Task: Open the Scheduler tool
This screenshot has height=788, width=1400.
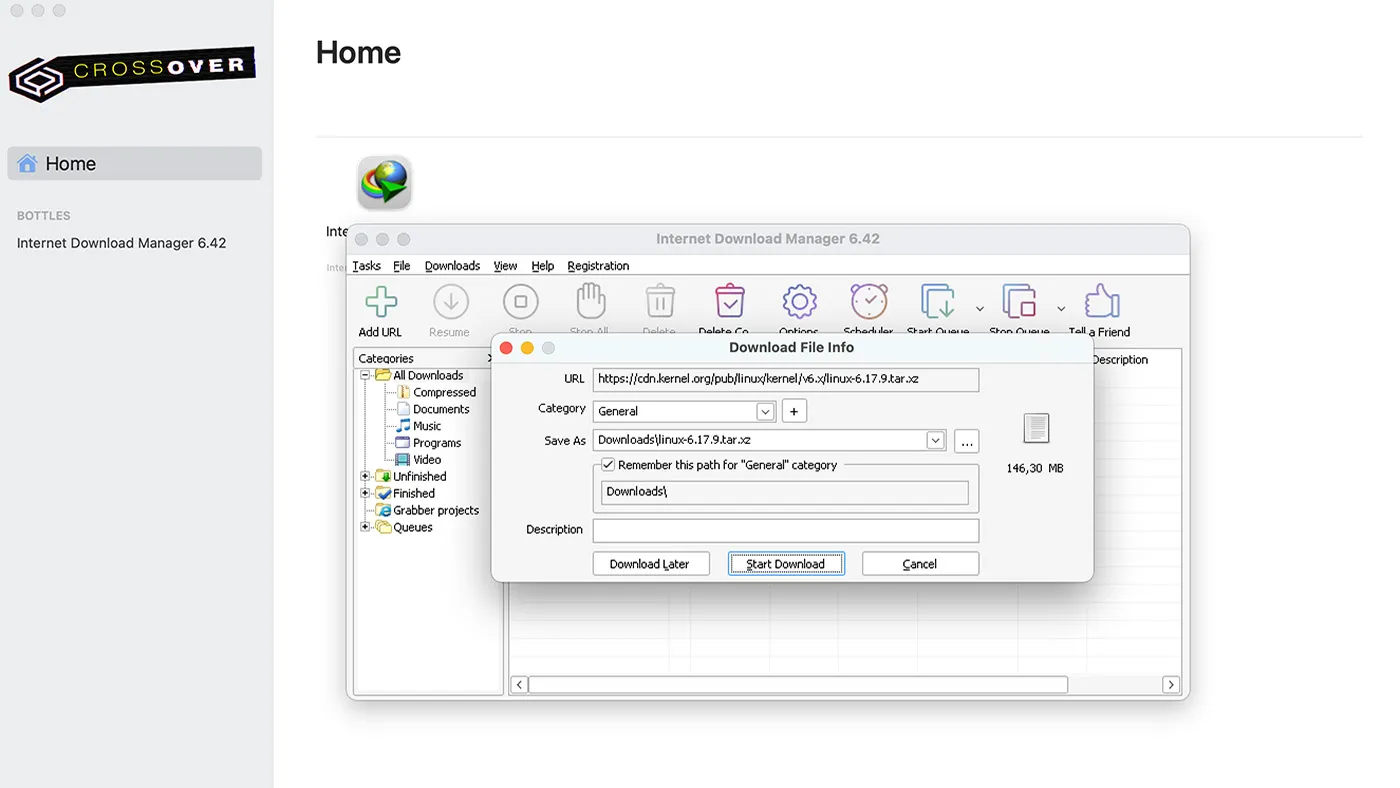Action: (x=868, y=300)
